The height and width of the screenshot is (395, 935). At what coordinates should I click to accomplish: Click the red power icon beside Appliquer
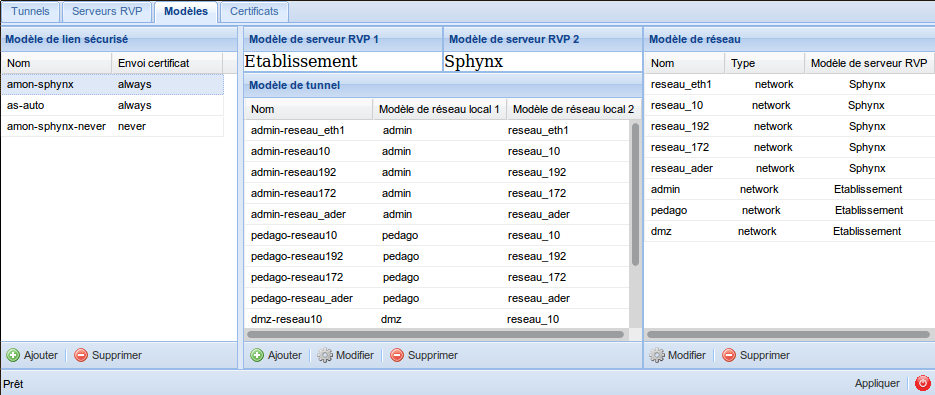click(922, 382)
